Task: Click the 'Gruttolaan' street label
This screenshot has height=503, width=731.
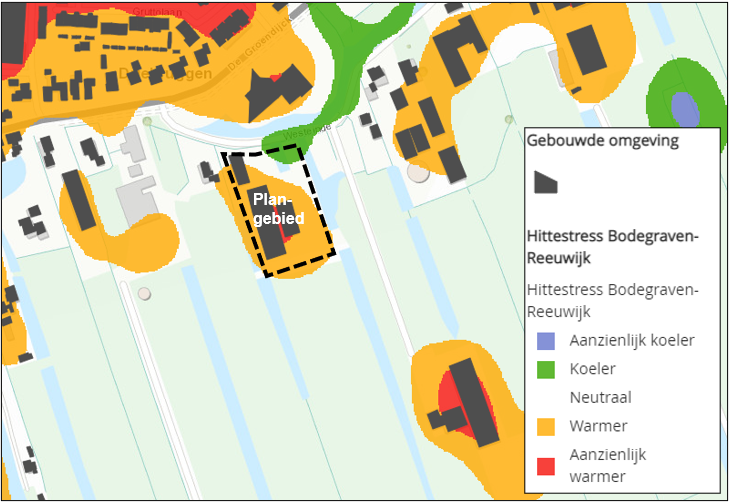Action: [157, 12]
